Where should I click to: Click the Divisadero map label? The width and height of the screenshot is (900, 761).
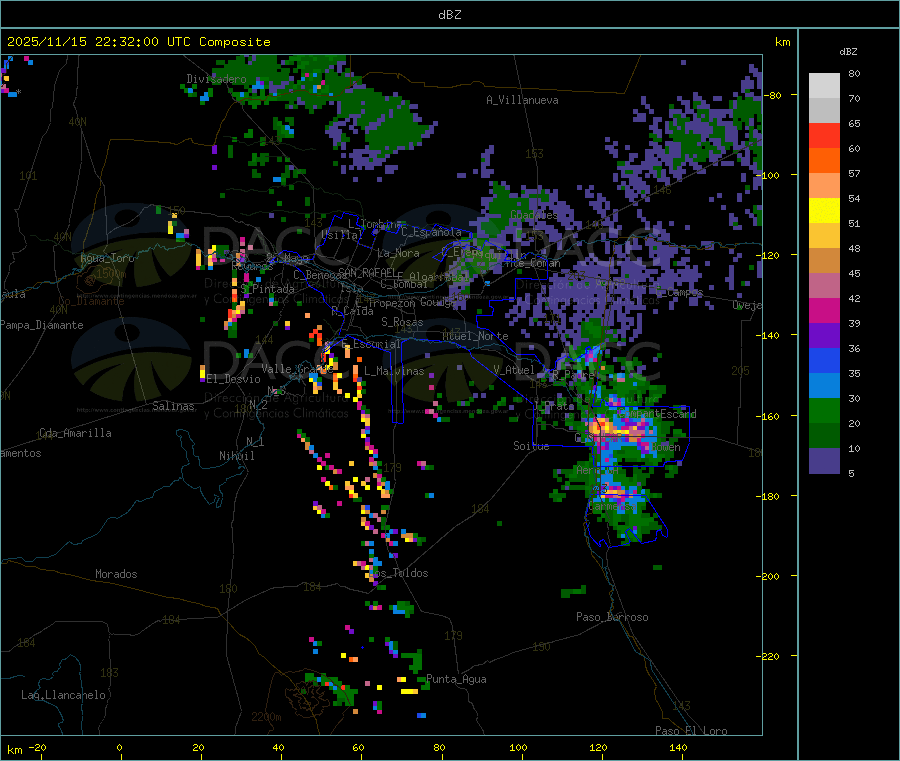216,79
